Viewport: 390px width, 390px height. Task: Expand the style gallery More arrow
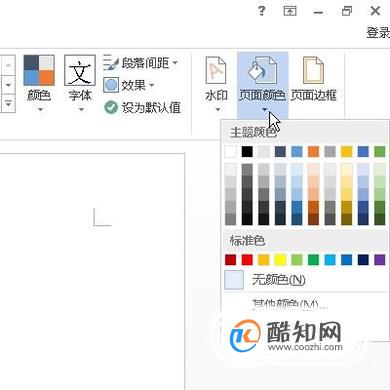(8, 103)
